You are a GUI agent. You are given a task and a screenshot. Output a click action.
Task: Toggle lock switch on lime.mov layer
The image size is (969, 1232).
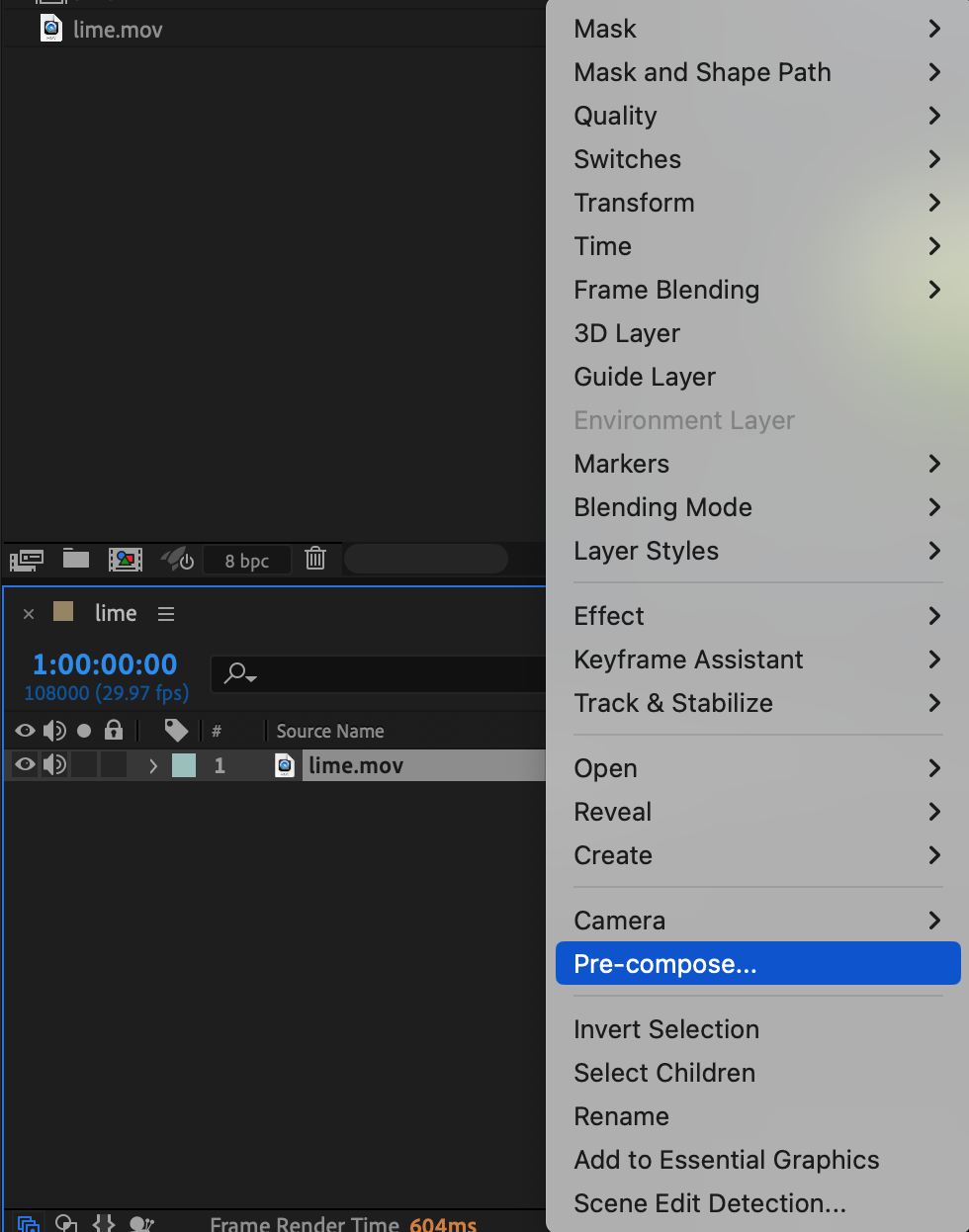coord(114,764)
